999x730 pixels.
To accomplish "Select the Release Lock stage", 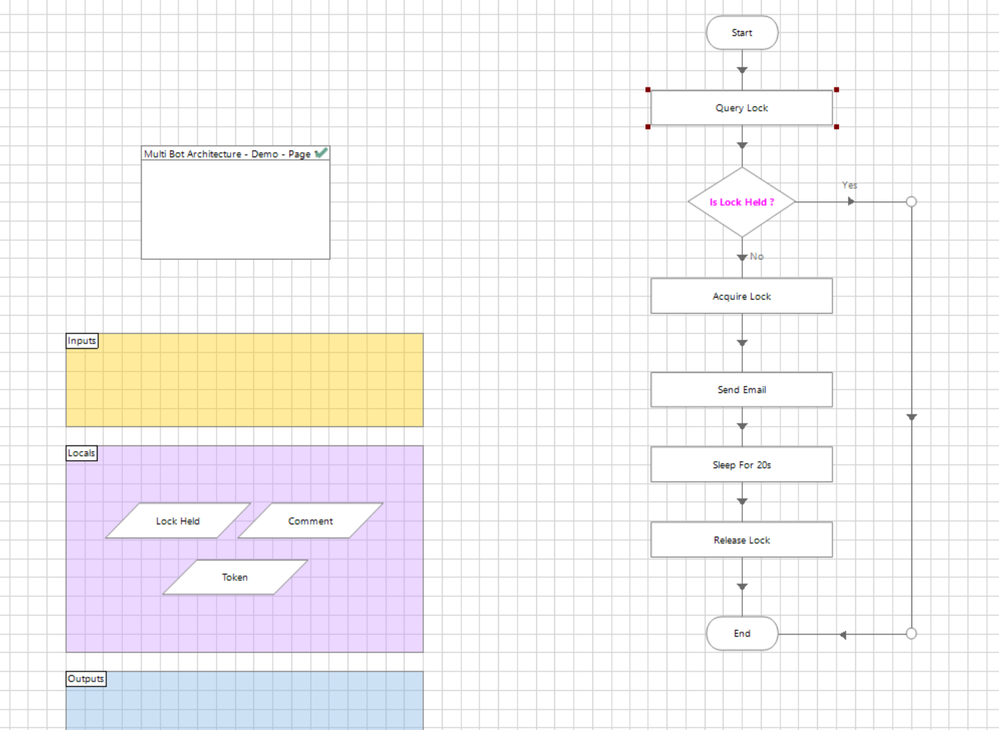I will click(742, 540).
